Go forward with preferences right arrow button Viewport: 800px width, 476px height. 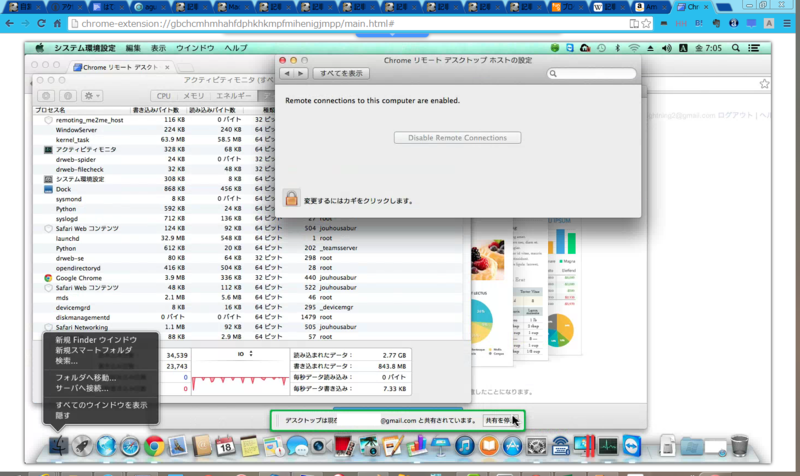300,73
